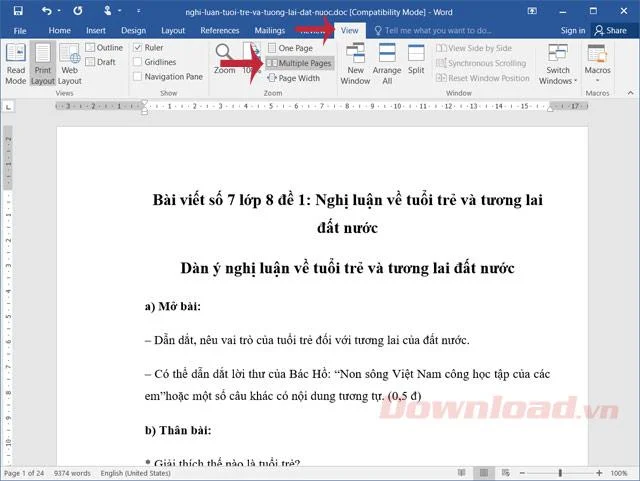640x481 pixels.
Task: Open the Layout ribbon tab
Action: (173, 31)
